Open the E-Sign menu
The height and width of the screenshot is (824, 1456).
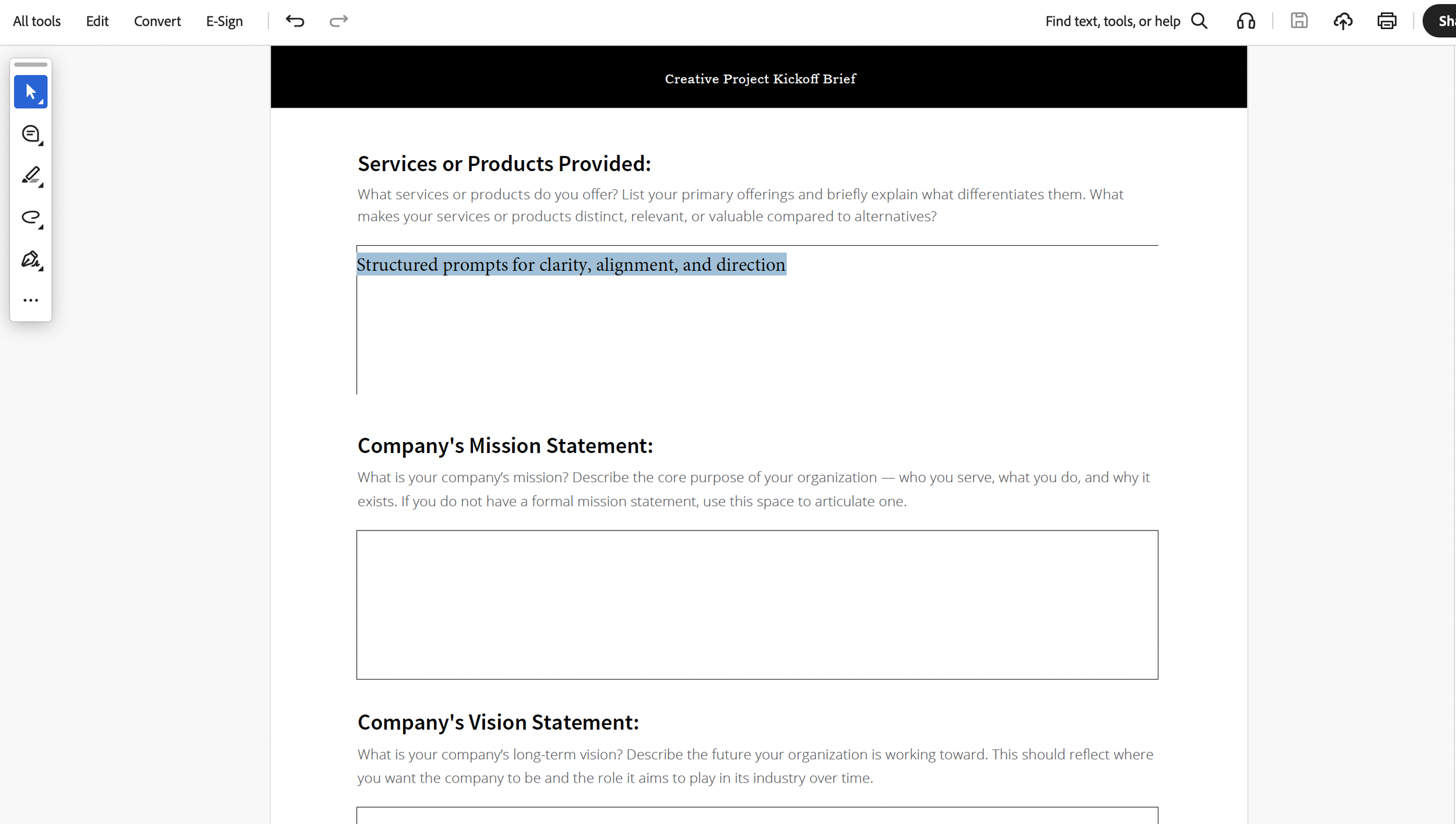click(224, 22)
